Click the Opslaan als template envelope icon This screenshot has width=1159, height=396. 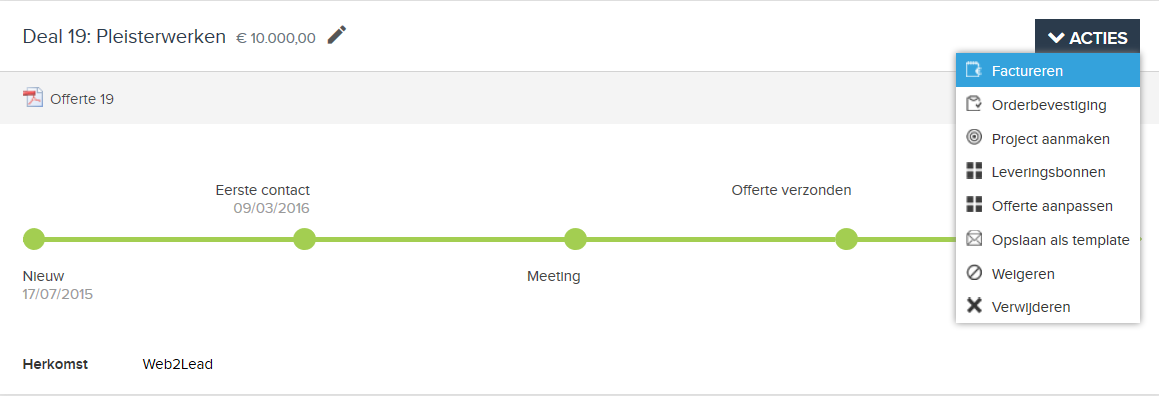[x=974, y=239]
